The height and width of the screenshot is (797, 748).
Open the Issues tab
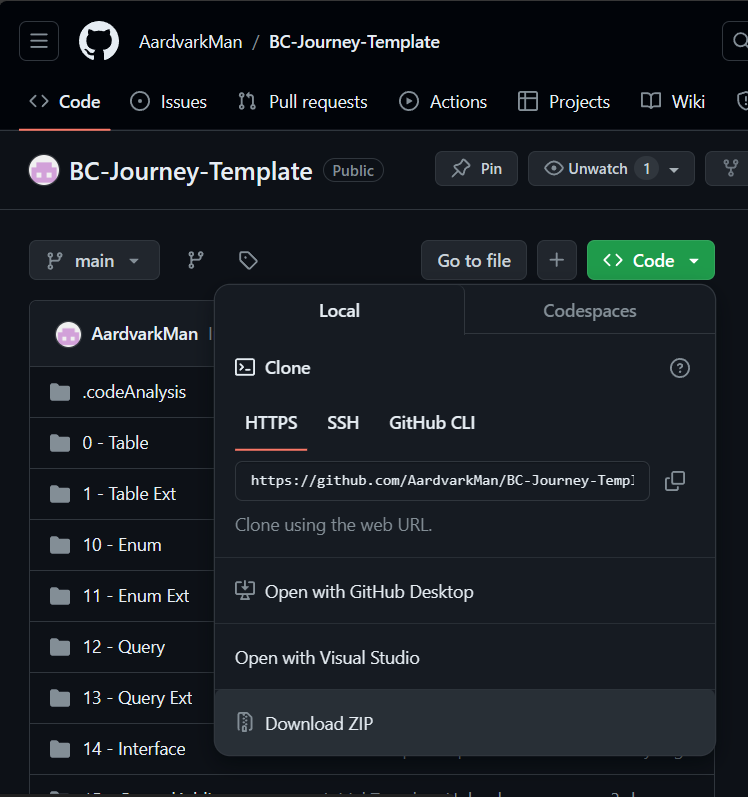point(168,102)
